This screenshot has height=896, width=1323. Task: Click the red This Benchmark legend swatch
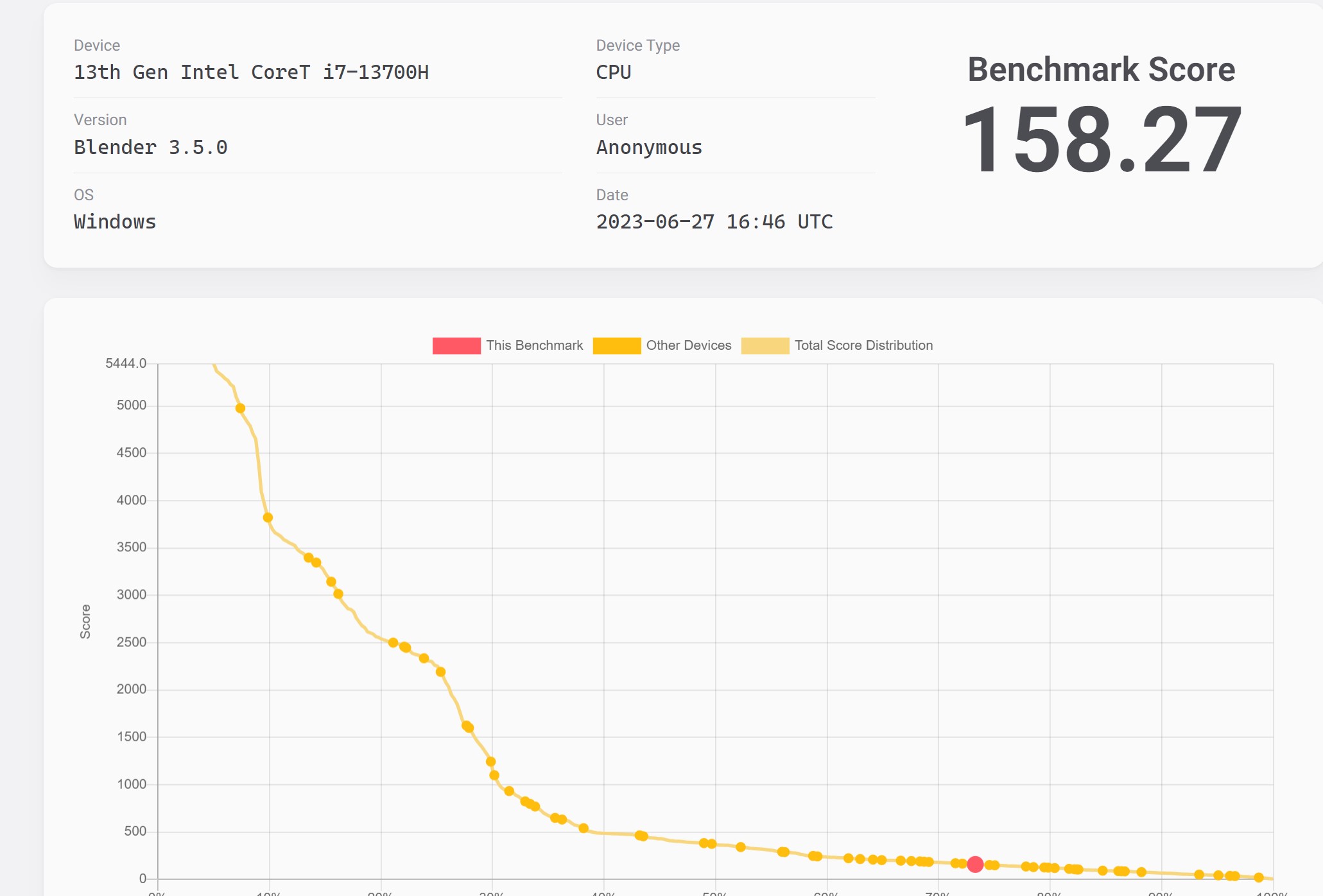[x=456, y=346]
